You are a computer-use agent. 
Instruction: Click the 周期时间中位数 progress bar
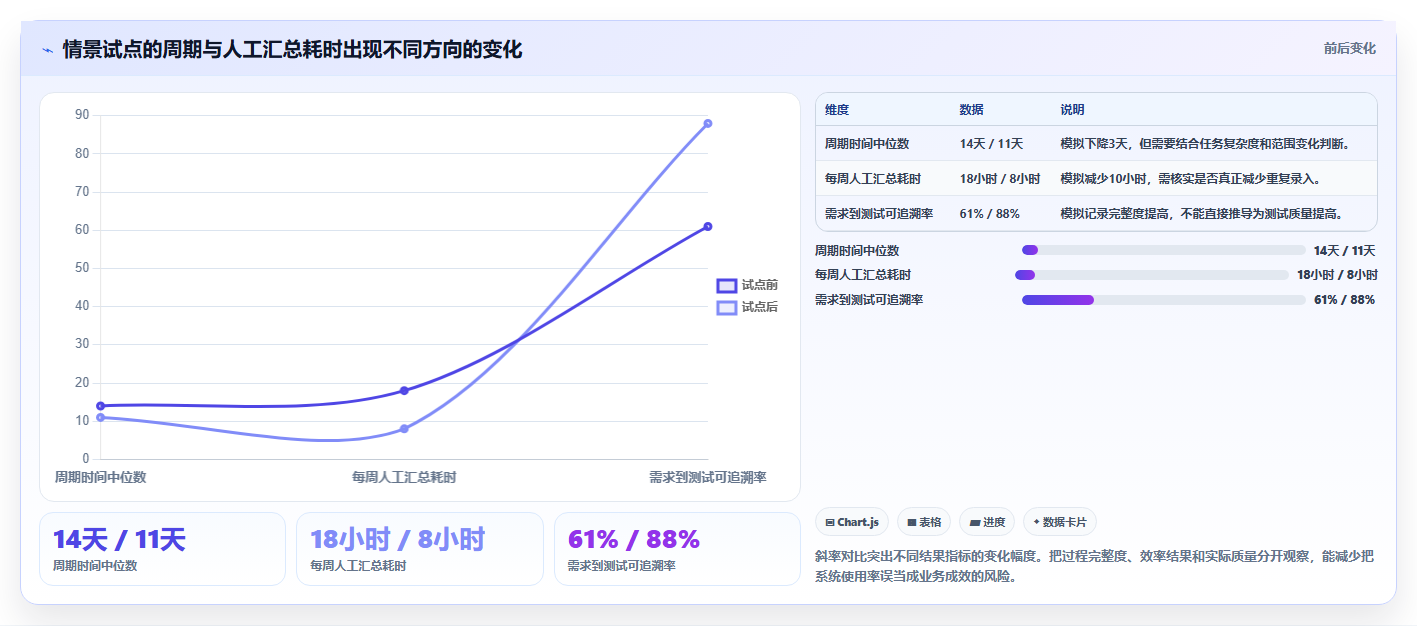tap(1163, 250)
